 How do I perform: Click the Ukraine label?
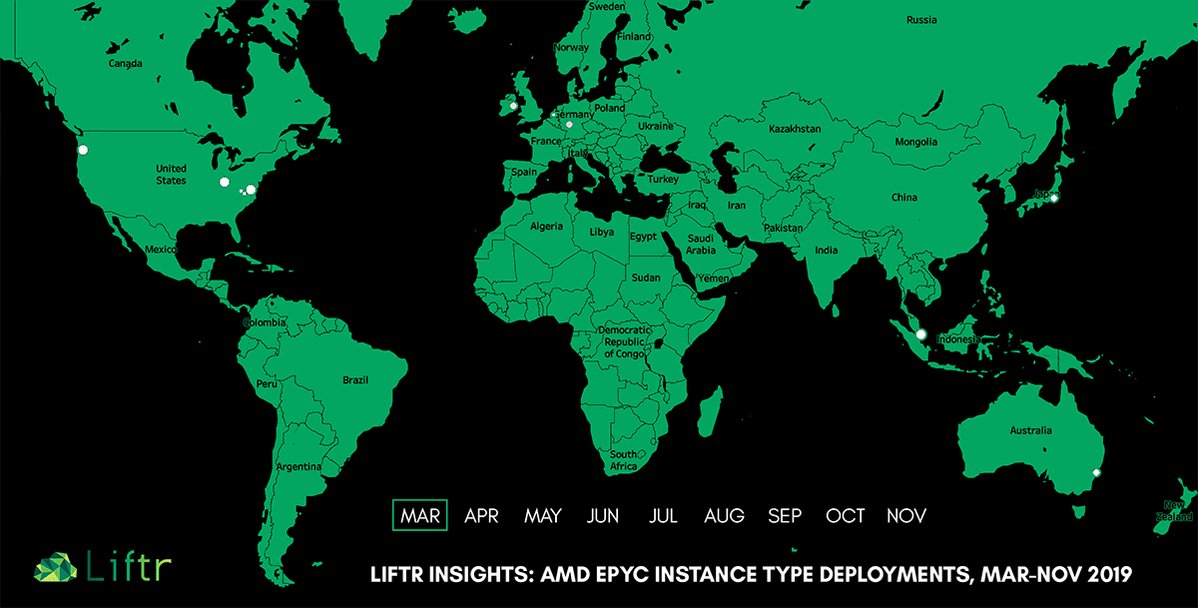(656, 126)
